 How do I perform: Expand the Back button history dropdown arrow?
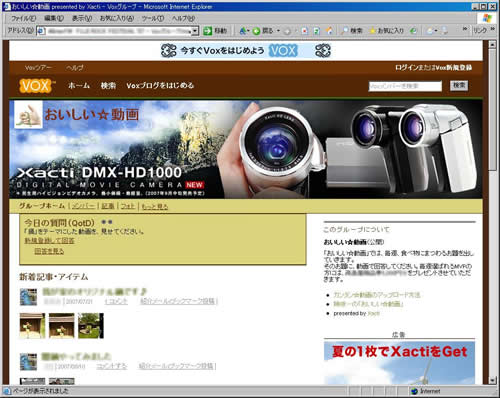pos(278,31)
